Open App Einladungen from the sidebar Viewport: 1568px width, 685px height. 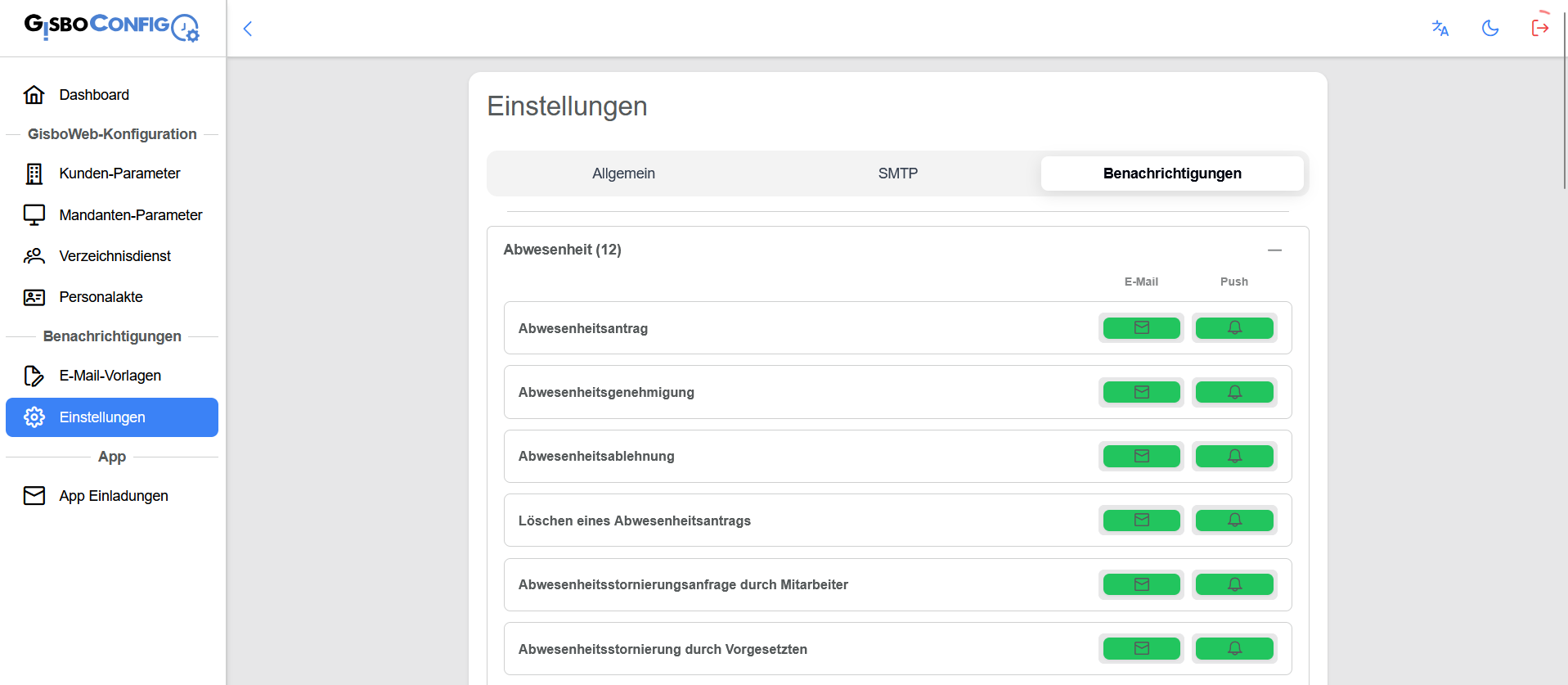pos(112,496)
